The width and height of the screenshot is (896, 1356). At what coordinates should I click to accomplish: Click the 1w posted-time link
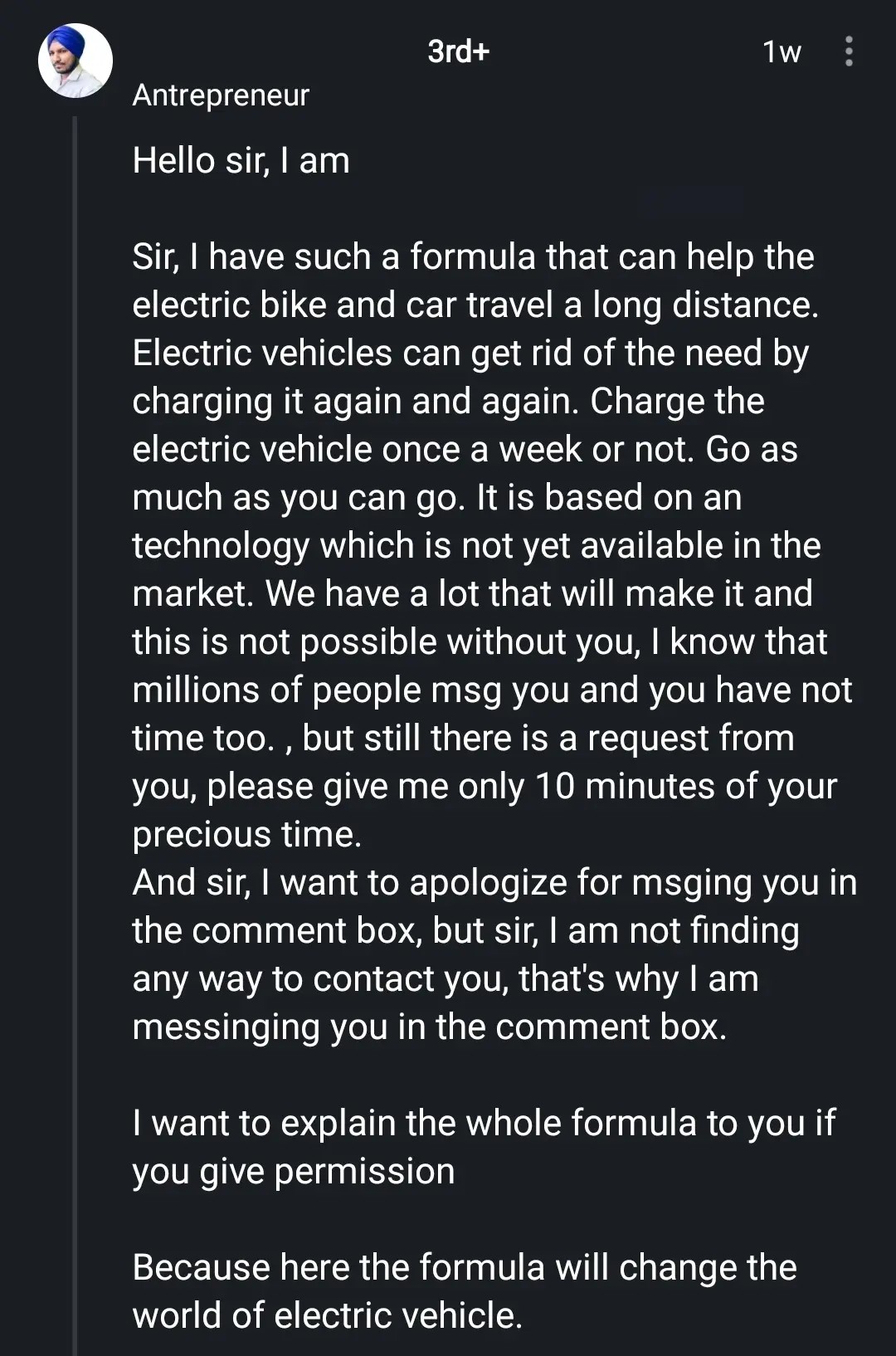click(x=781, y=51)
